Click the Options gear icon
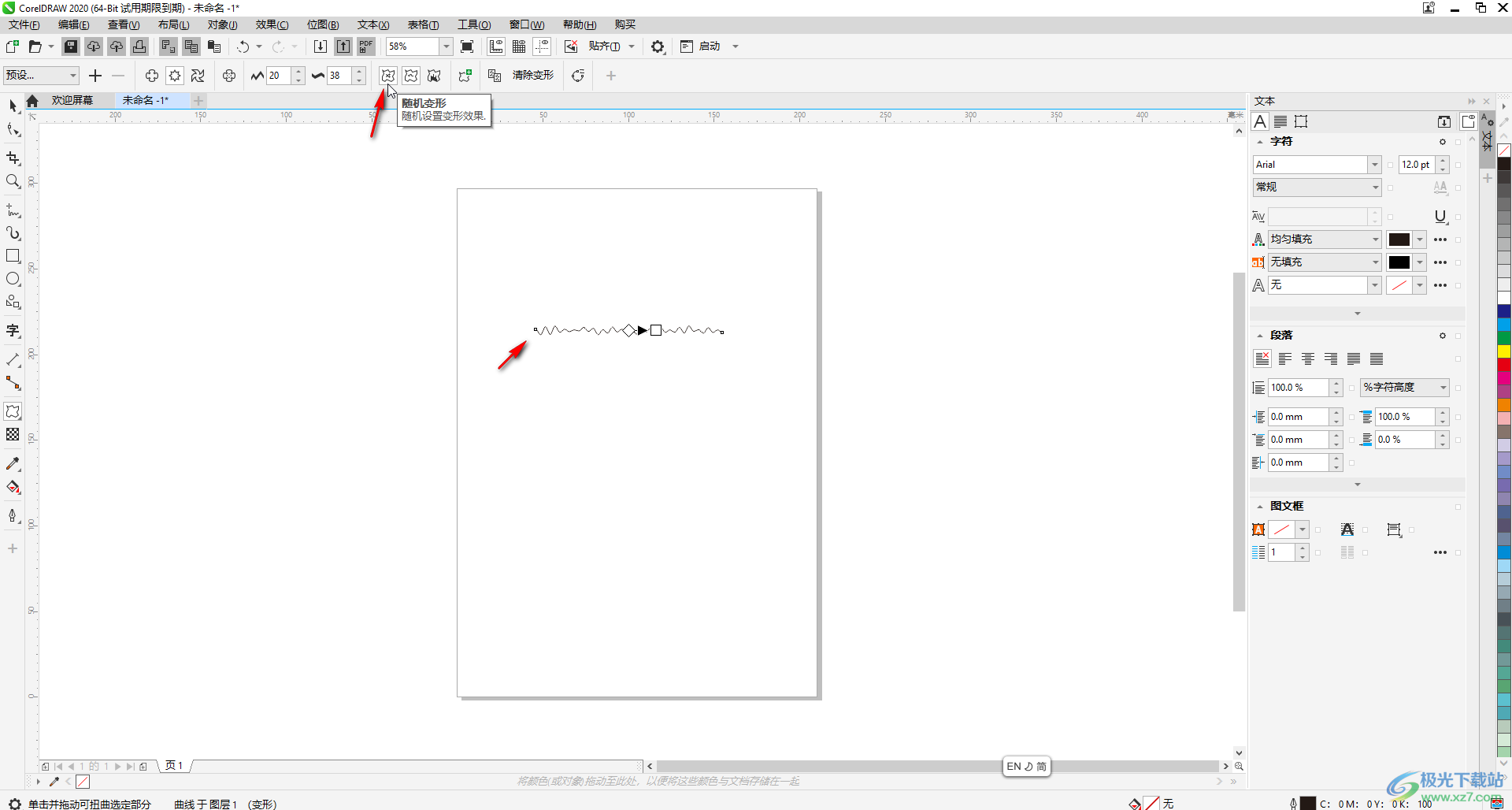This screenshot has width=1512, height=810. point(658,46)
